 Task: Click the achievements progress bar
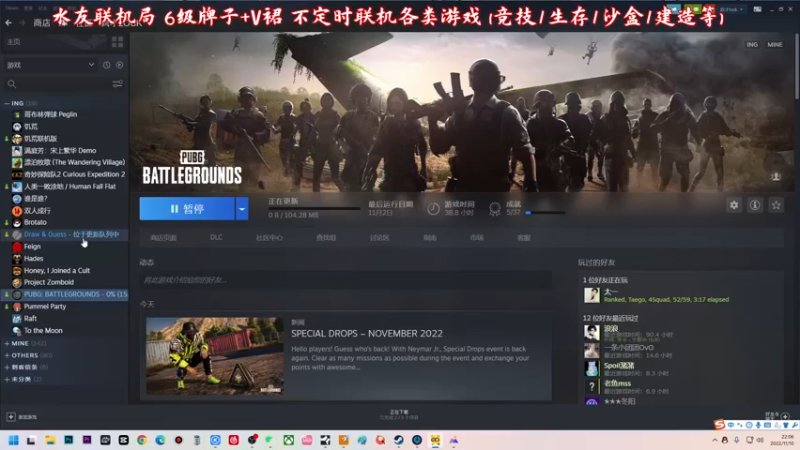545,212
